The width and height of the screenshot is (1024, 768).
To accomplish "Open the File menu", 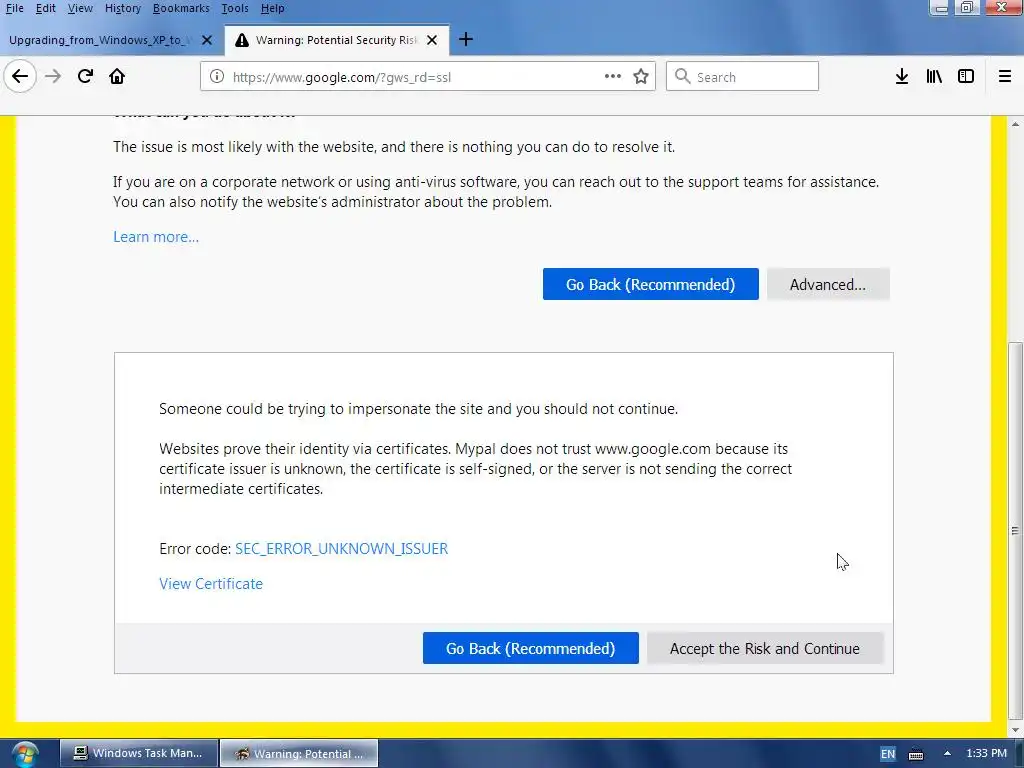I will click(14, 8).
